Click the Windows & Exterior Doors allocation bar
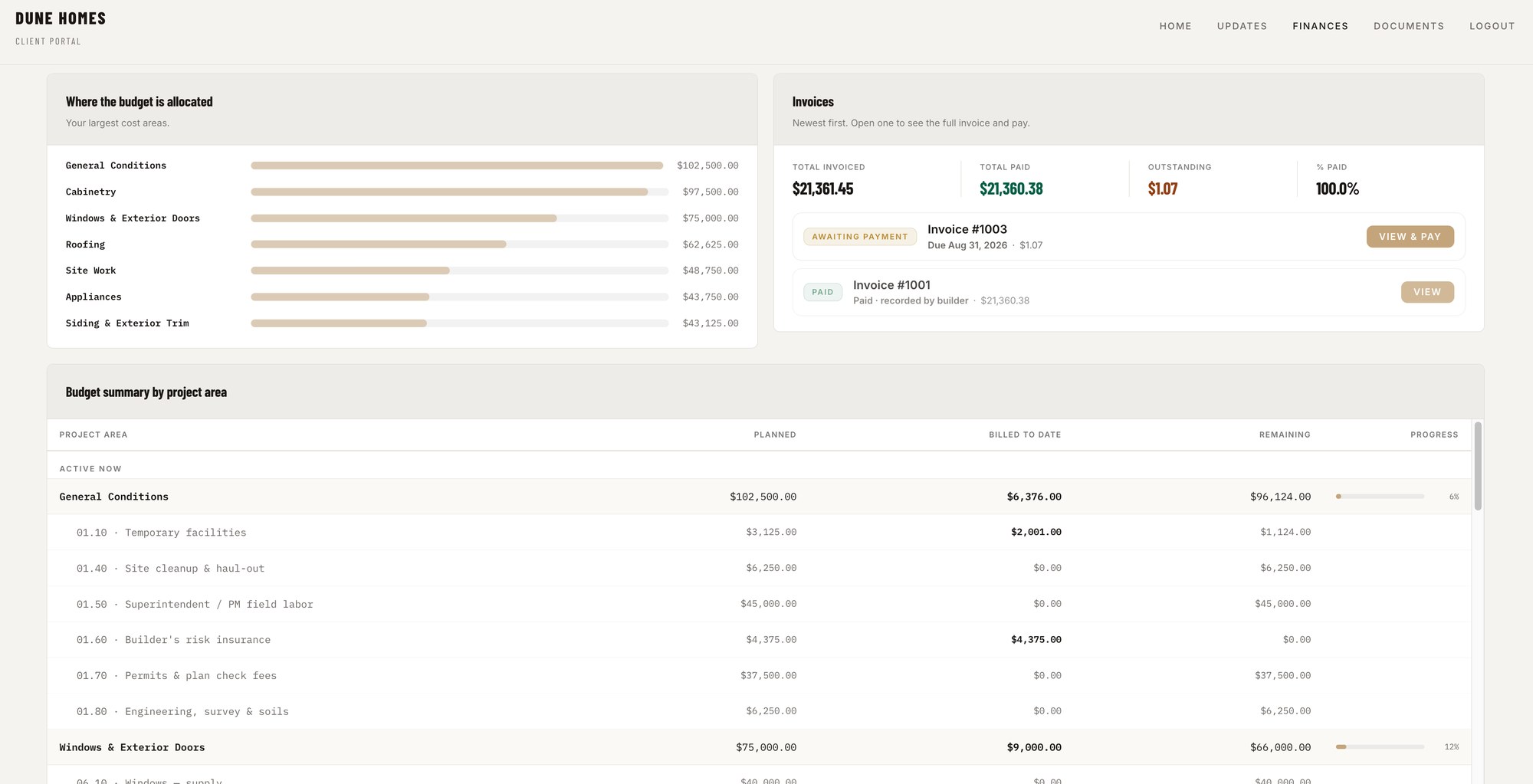This screenshot has height=784, width=1533. tap(460, 218)
